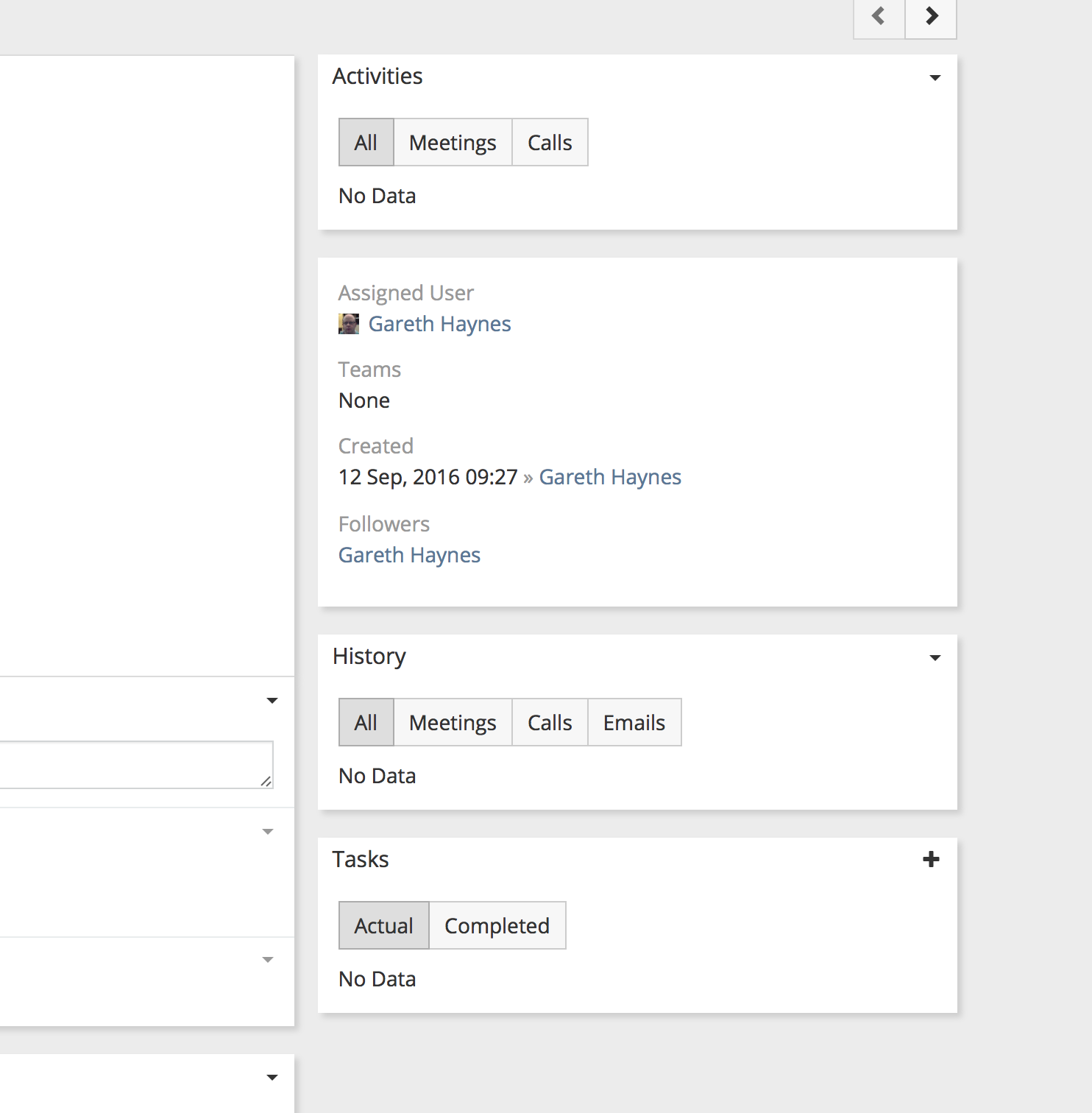
Task: Switch to Completed tasks
Action: click(497, 926)
